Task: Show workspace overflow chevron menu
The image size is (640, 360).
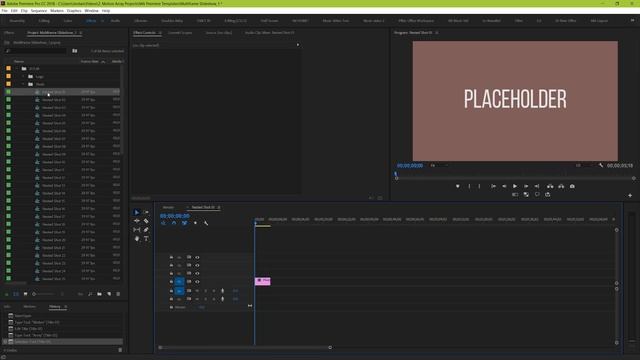Action: (633, 20)
